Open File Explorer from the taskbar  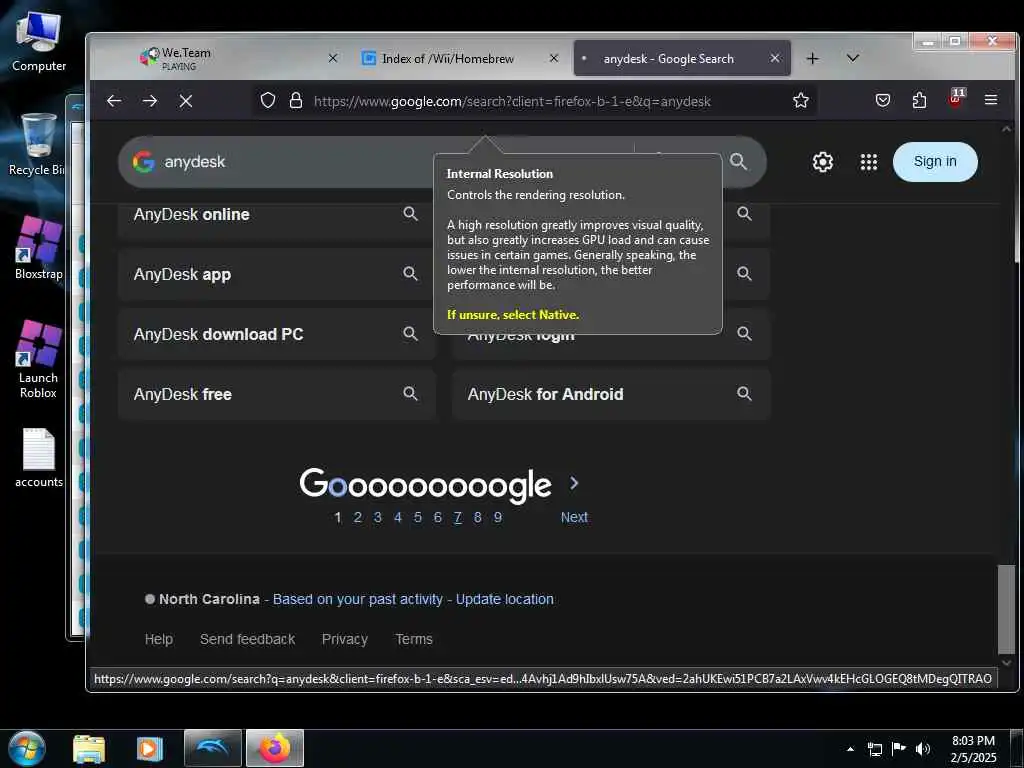point(89,749)
